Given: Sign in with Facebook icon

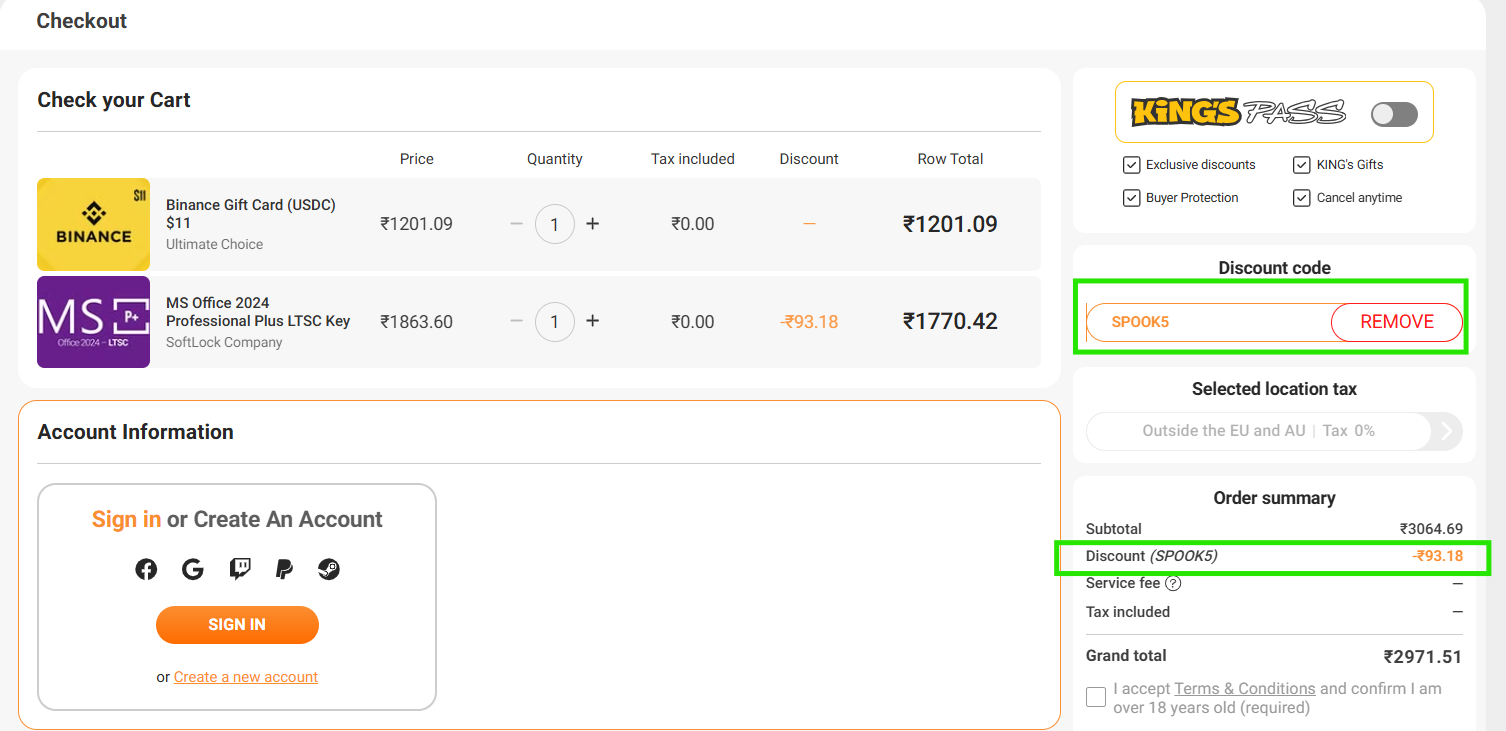Looking at the screenshot, I should (x=146, y=569).
